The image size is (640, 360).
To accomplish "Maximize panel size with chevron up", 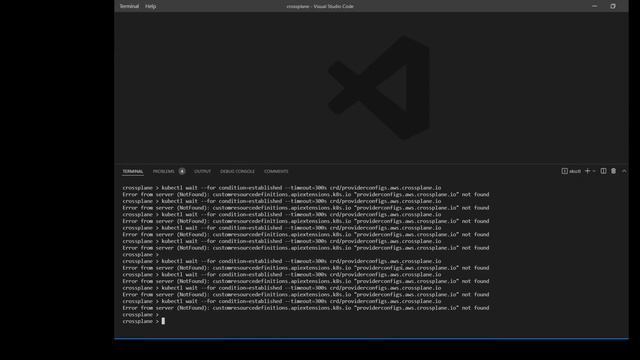I will pyautogui.click(x=624, y=171).
